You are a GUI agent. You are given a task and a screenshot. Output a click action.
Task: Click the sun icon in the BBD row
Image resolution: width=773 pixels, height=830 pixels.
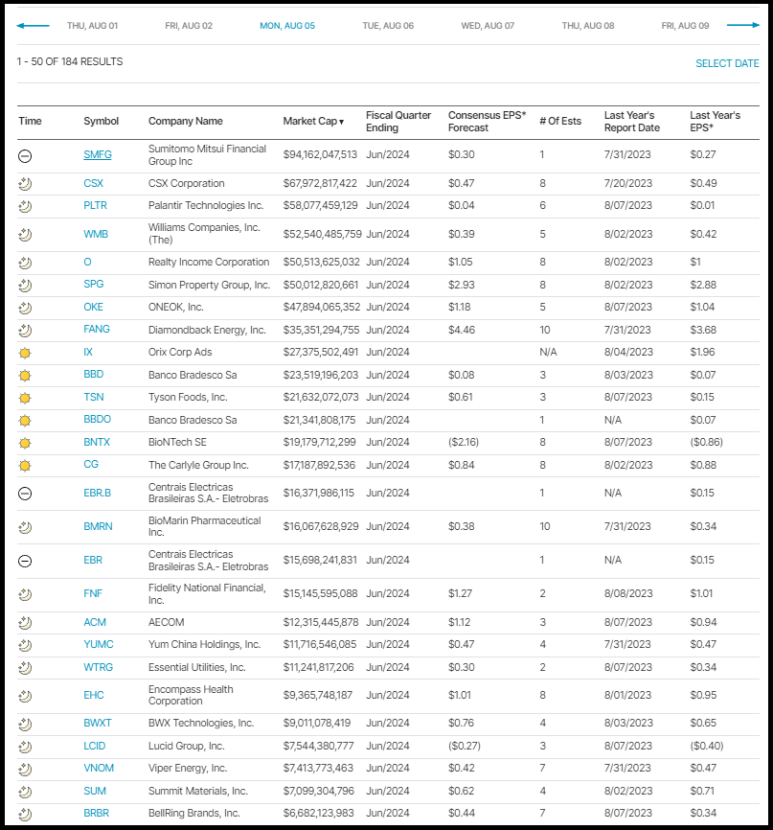click(25, 376)
